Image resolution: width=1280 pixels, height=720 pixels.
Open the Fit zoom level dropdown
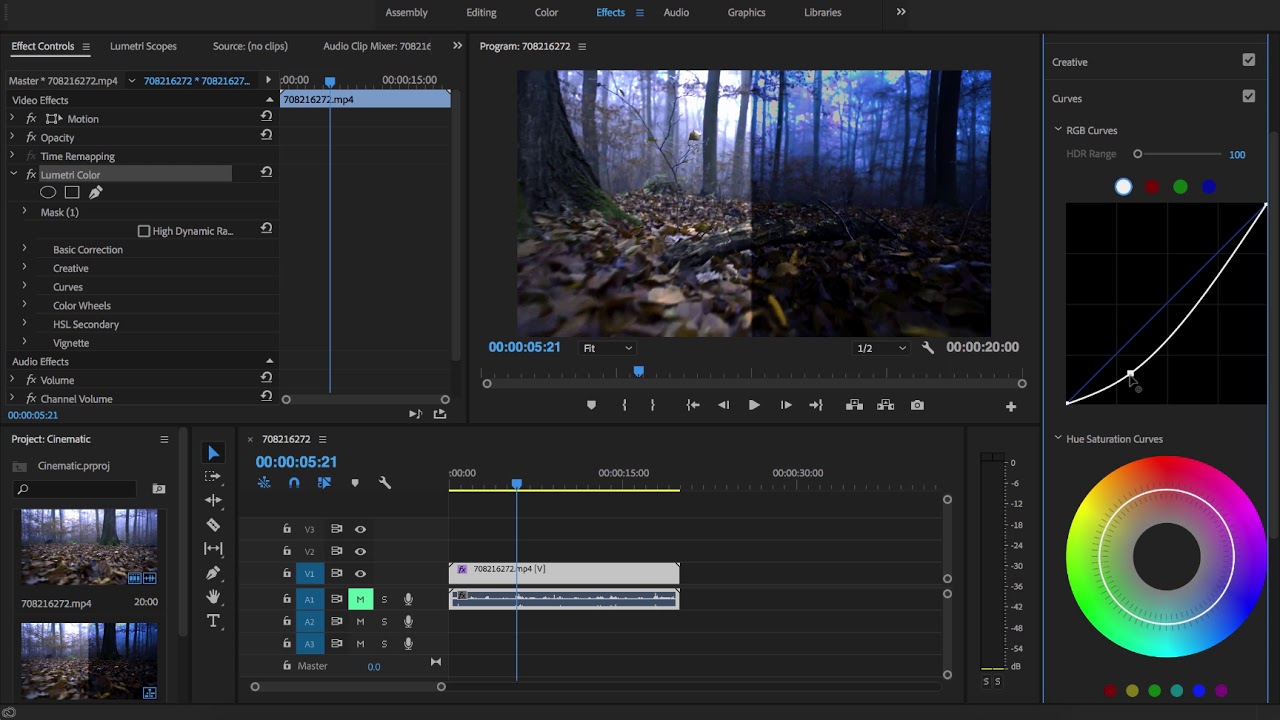pyautogui.click(x=607, y=348)
